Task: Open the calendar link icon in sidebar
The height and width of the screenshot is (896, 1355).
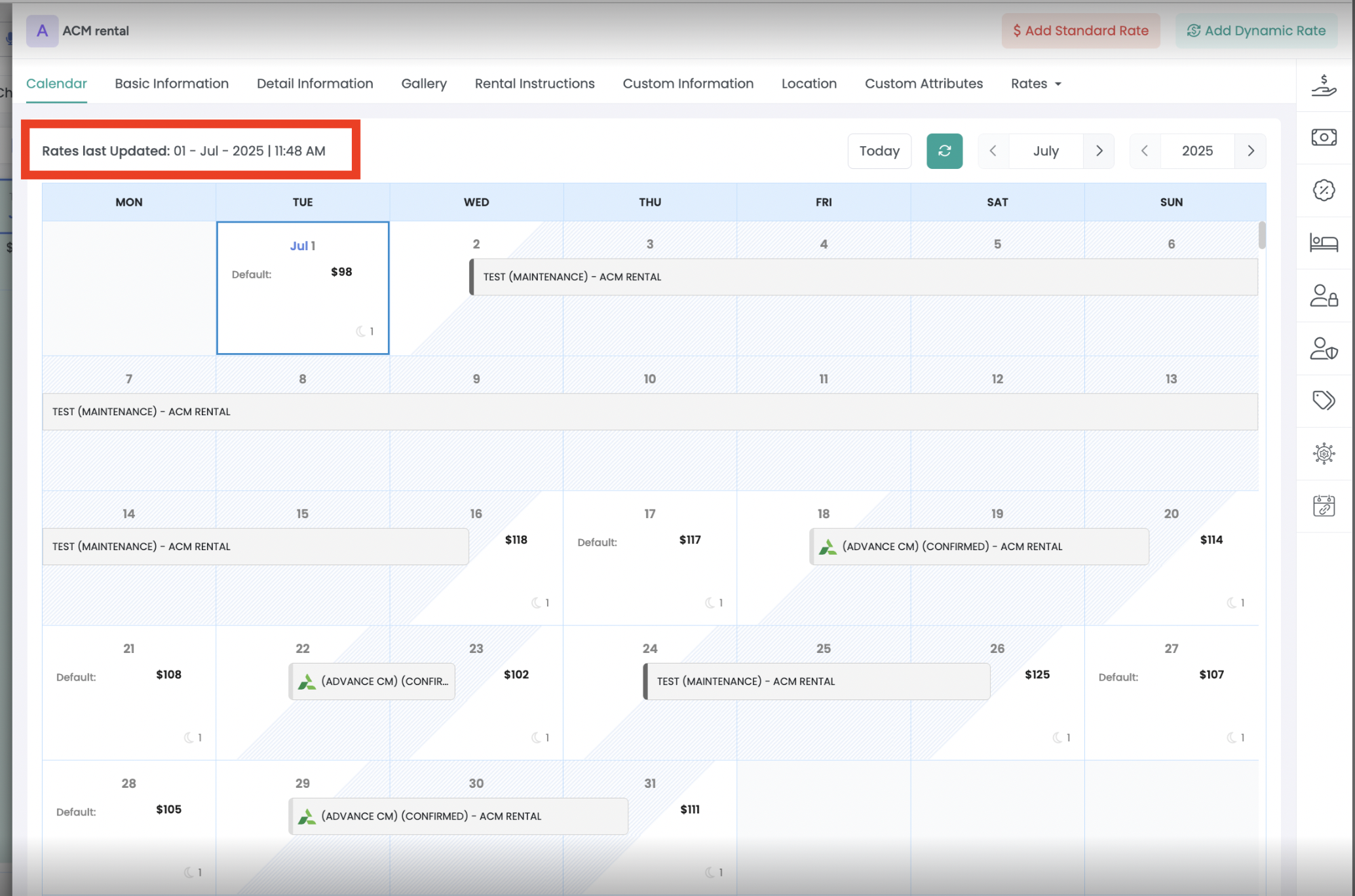Action: (1324, 506)
